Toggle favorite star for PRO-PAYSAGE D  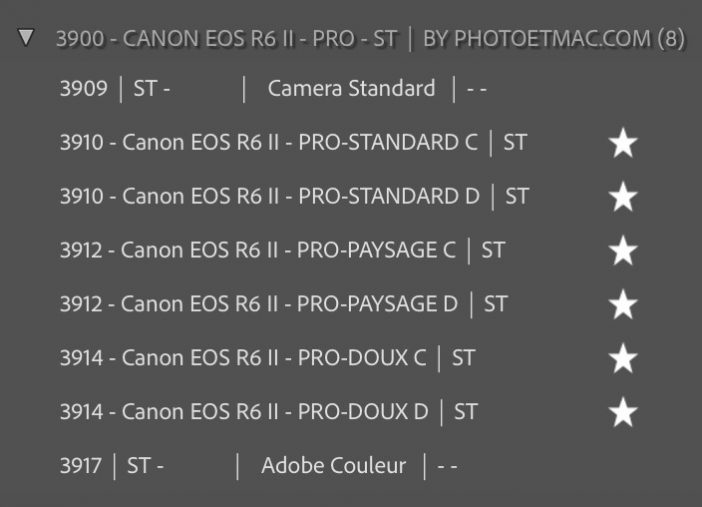pos(623,305)
